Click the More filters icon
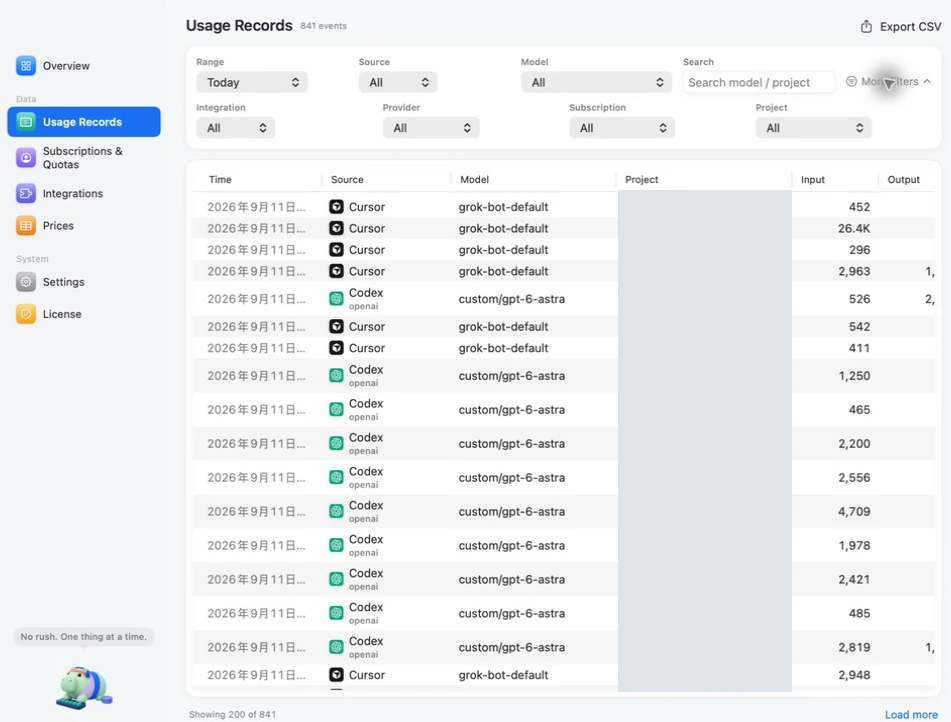Image resolution: width=951 pixels, height=722 pixels. pos(851,81)
